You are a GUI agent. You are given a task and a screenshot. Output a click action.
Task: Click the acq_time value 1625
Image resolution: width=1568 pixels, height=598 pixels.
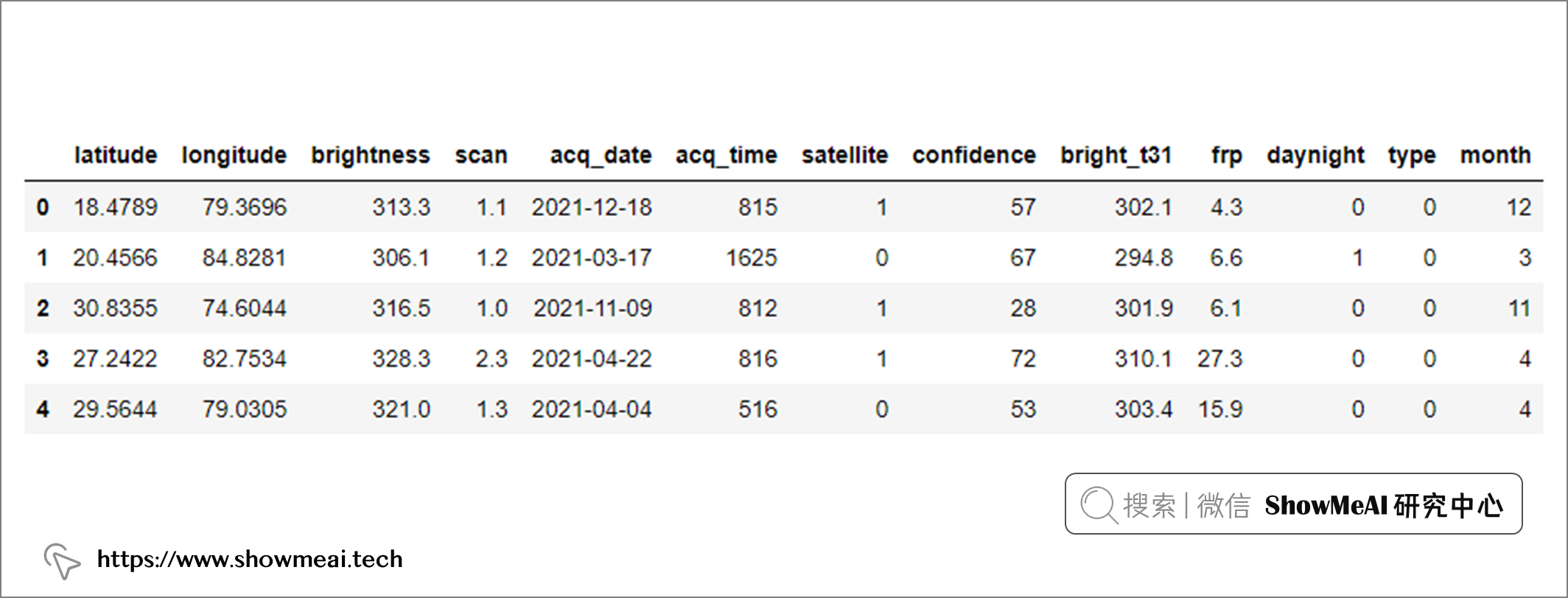click(x=752, y=258)
